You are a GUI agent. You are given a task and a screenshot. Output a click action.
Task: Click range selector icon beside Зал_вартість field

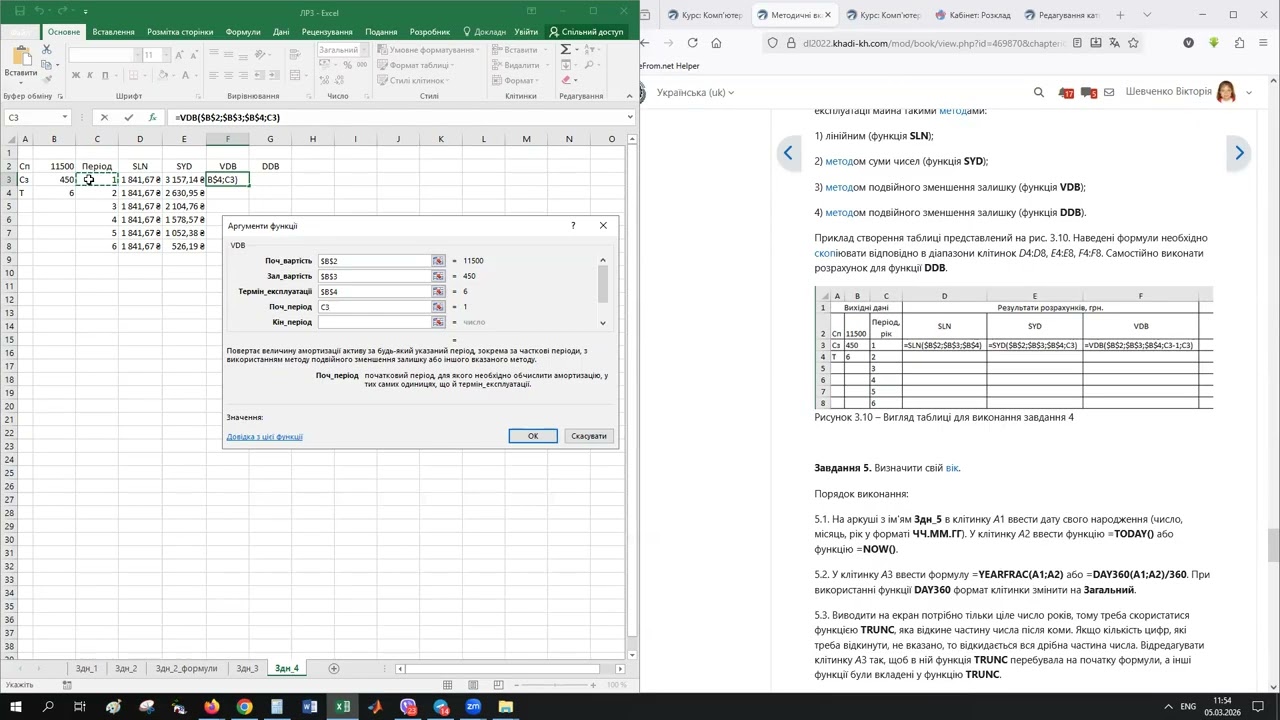[438, 276]
